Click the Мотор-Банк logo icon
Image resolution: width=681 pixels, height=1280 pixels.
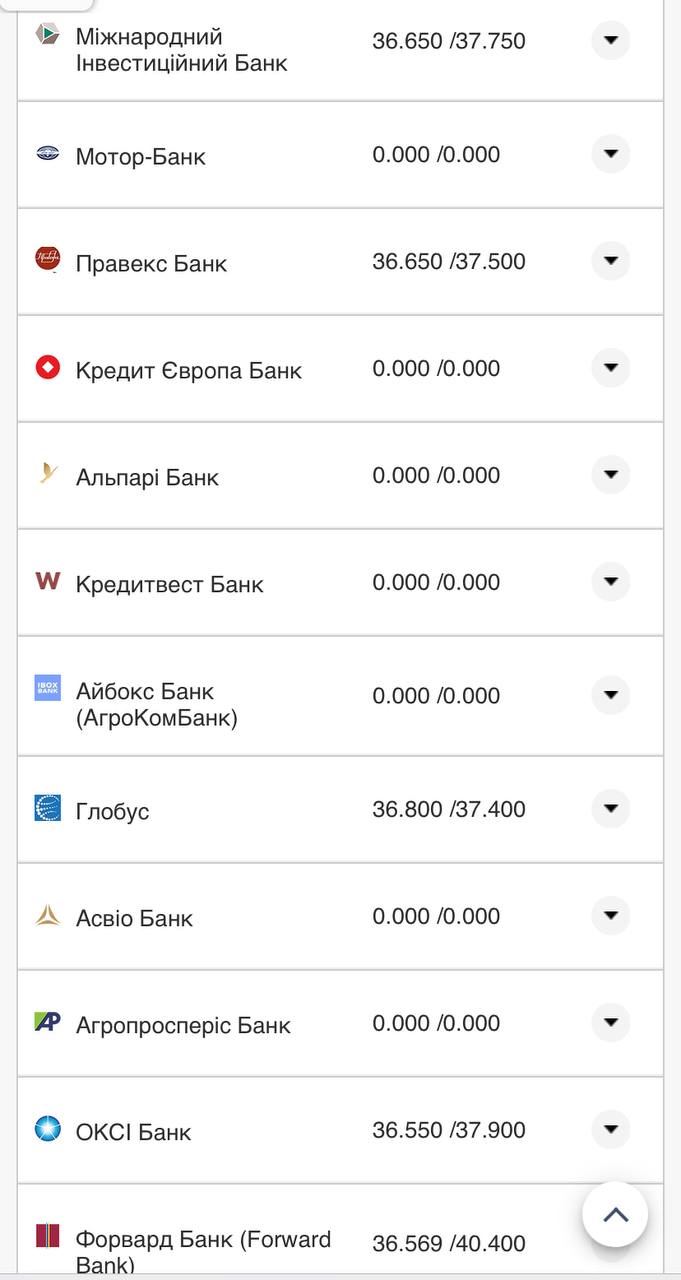[x=48, y=153]
